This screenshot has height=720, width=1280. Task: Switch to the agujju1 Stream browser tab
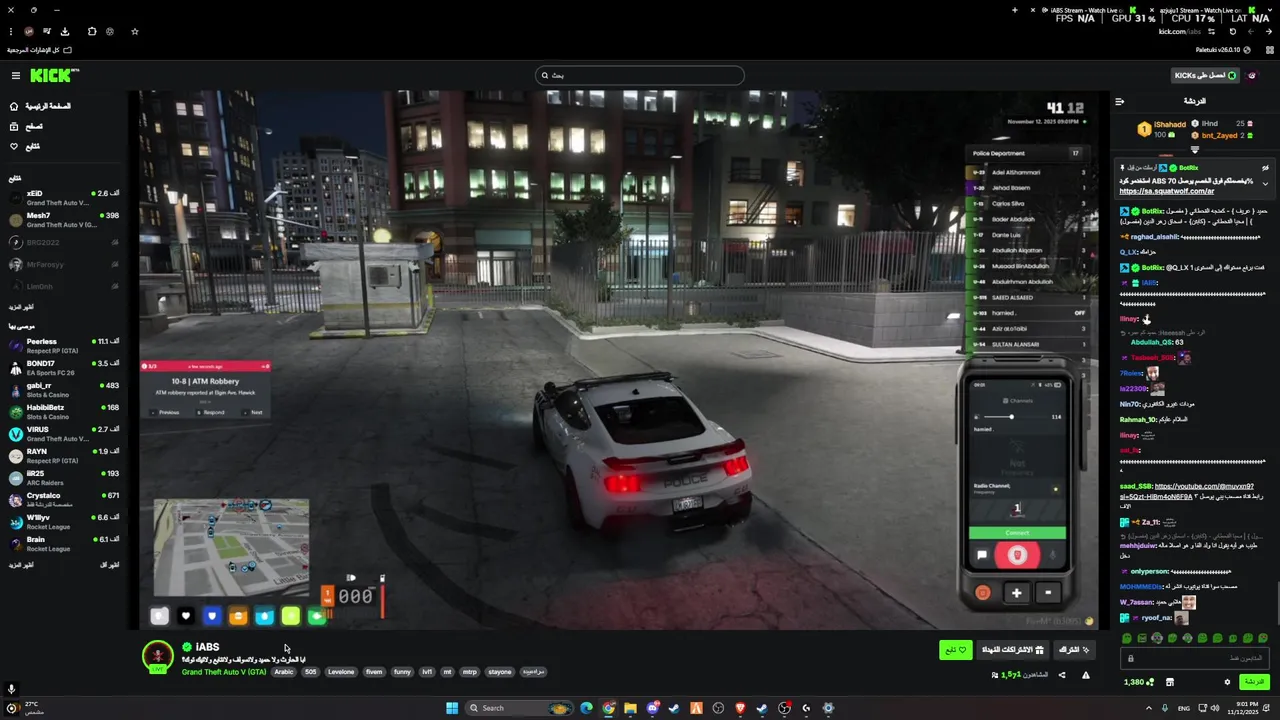pyautogui.click(x=1206, y=10)
